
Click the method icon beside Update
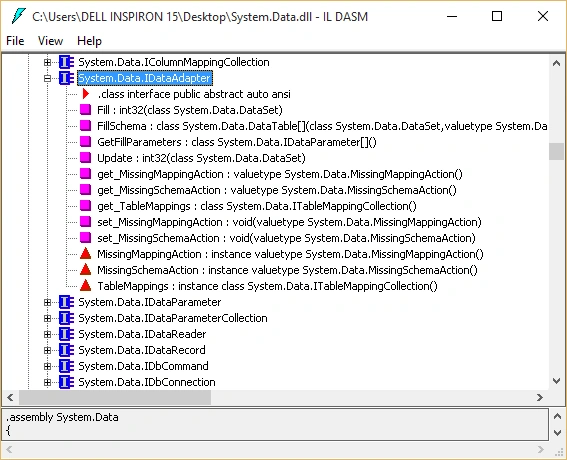pyautogui.click(x=85, y=158)
